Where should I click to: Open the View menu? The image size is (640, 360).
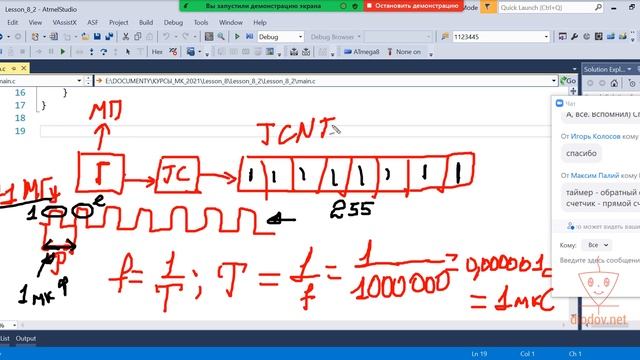coord(35,22)
